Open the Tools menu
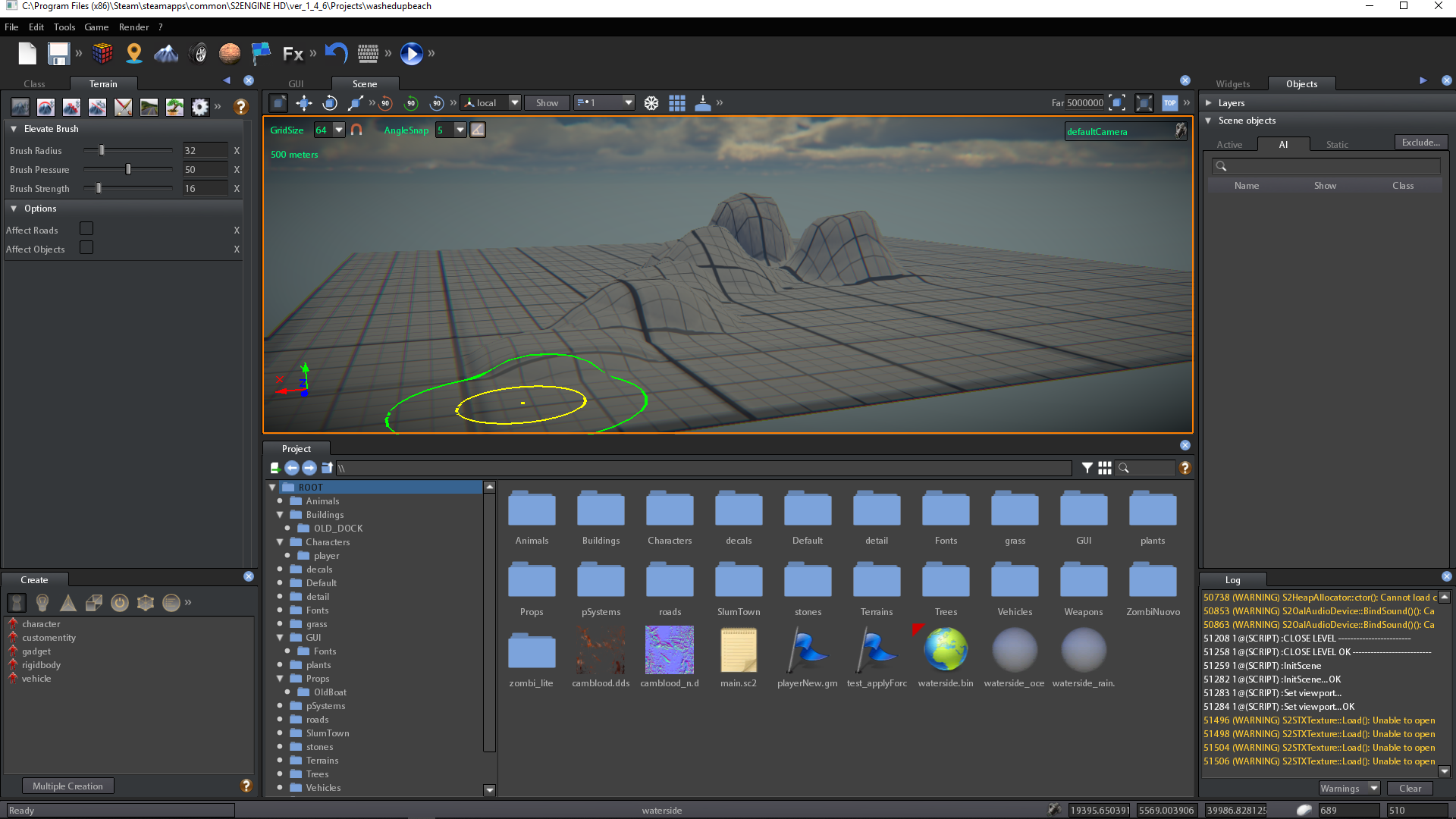The height and width of the screenshot is (819, 1456). tap(64, 27)
